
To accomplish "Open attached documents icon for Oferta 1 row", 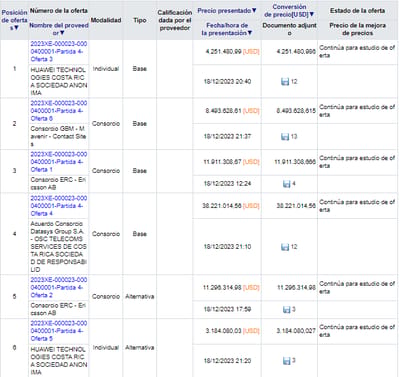I will pyautogui.click(x=286, y=184).
